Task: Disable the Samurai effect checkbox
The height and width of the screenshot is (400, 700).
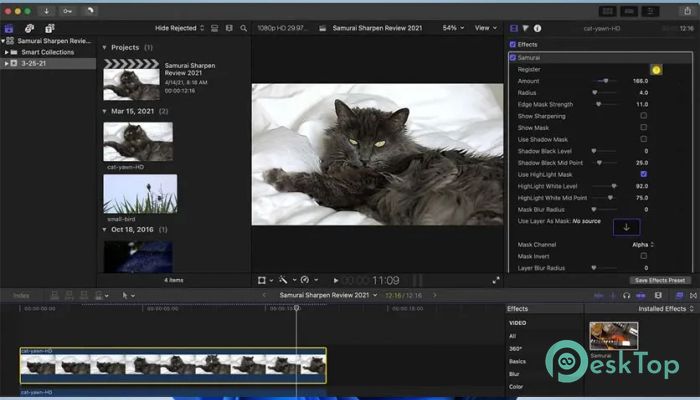Action: click(512, 58)
